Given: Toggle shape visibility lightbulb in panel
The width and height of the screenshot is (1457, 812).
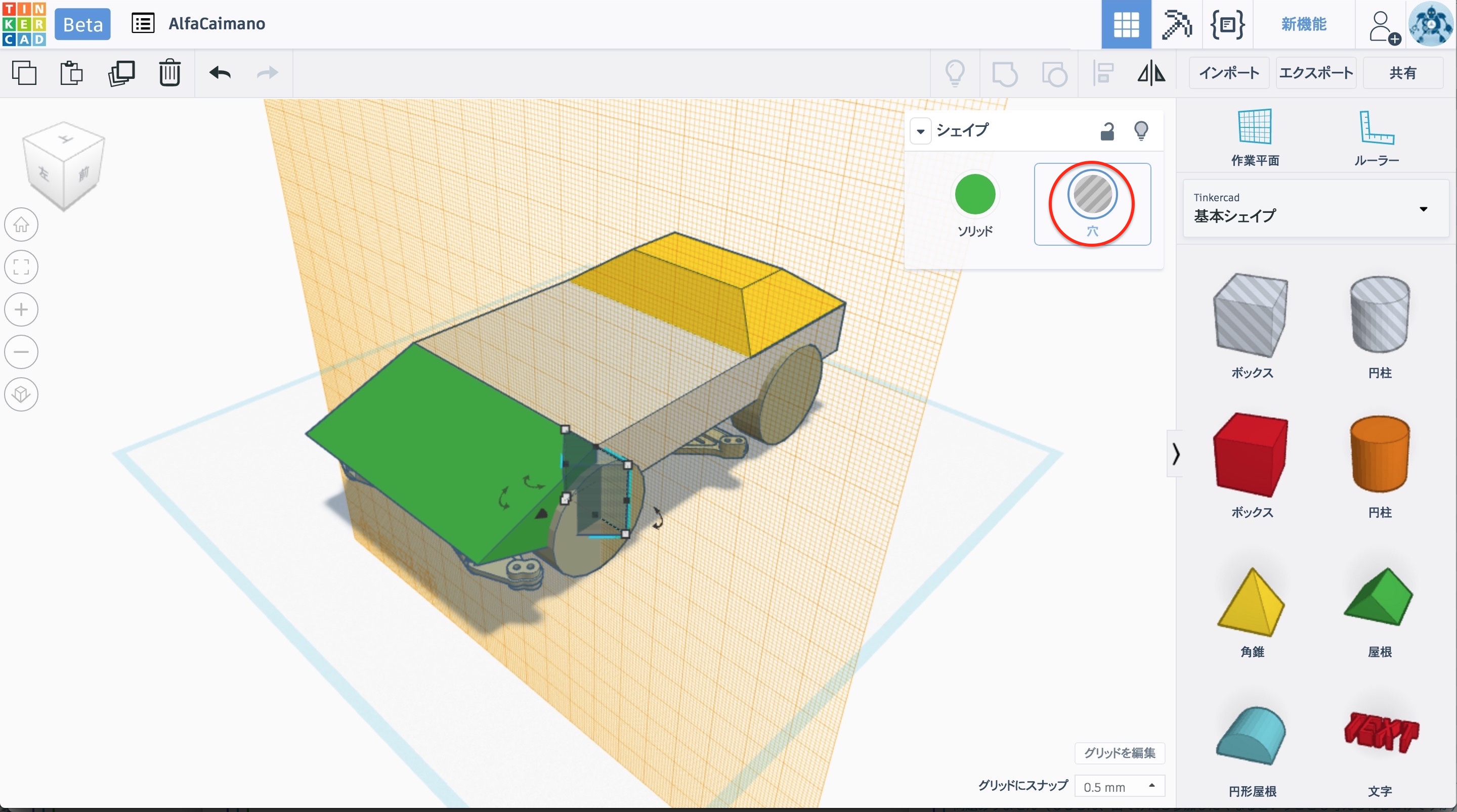Looking at the screenshot, I should 1141,131.
